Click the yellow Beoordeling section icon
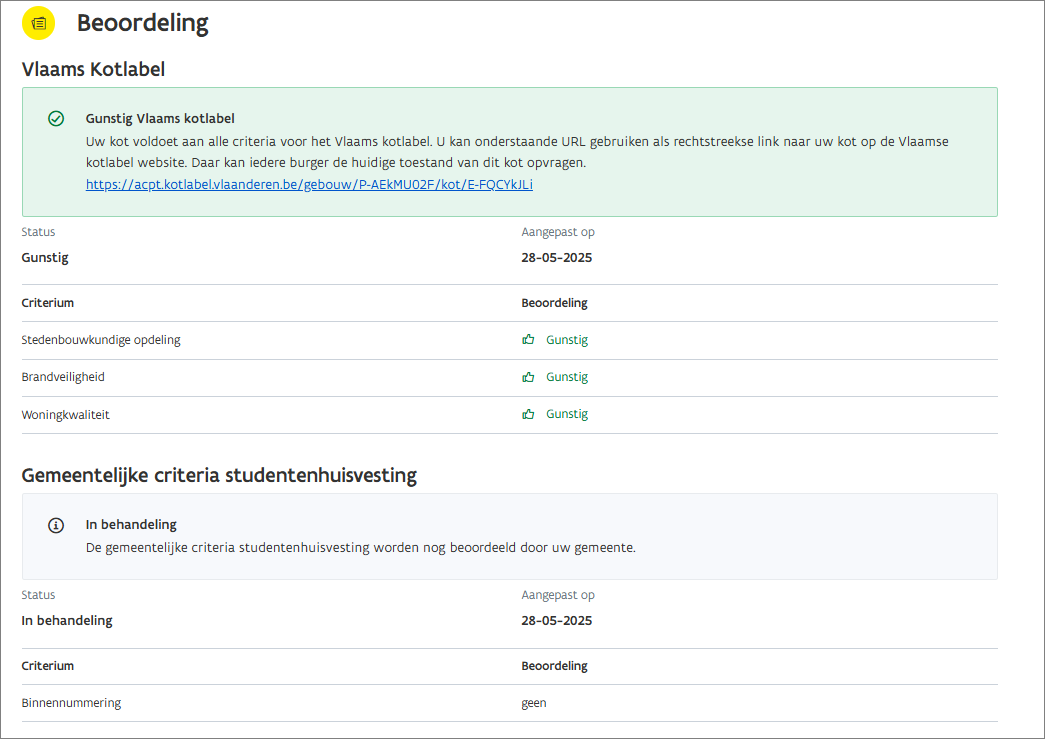Image resolution: width=1045 pixels, height=739 pixels. [x=38, y=23]
